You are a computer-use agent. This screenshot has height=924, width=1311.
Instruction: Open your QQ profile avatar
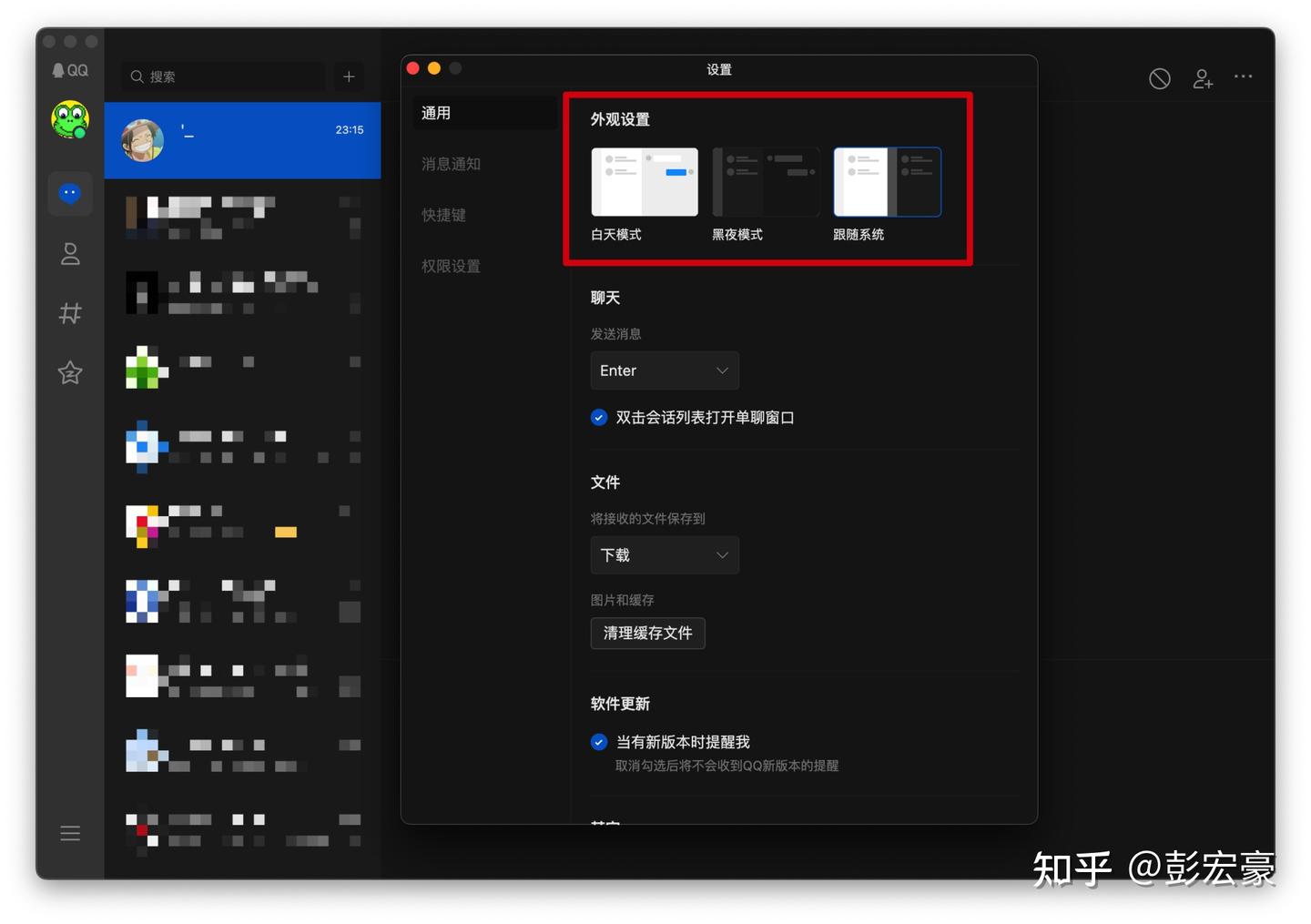70,120
